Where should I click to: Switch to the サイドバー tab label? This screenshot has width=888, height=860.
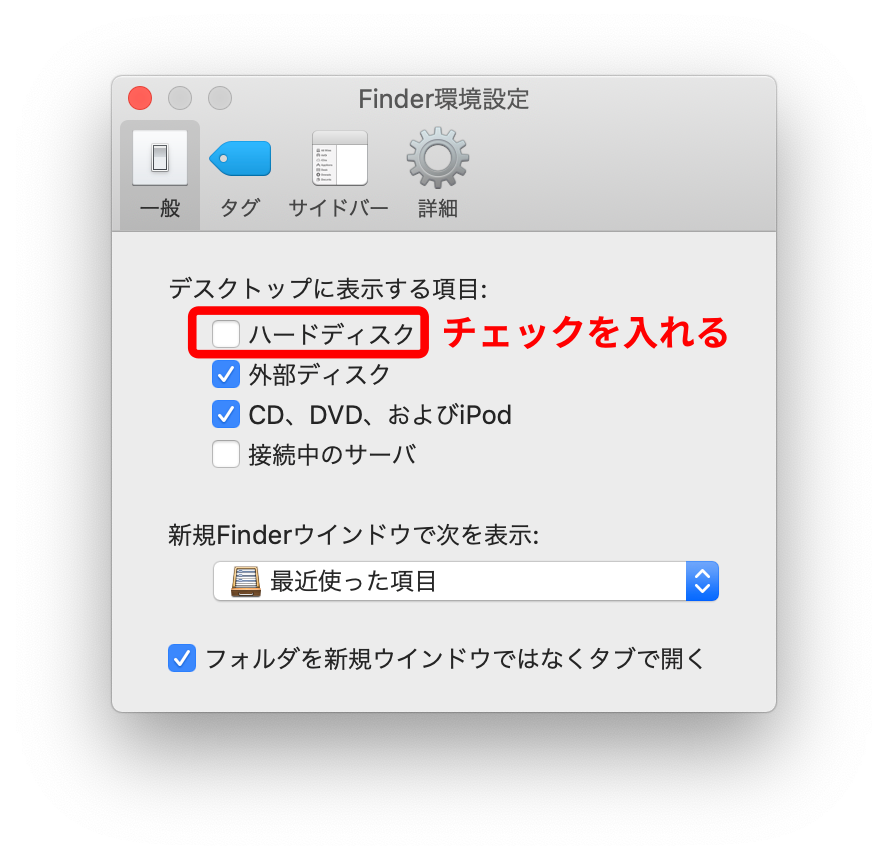click(339, 208)
